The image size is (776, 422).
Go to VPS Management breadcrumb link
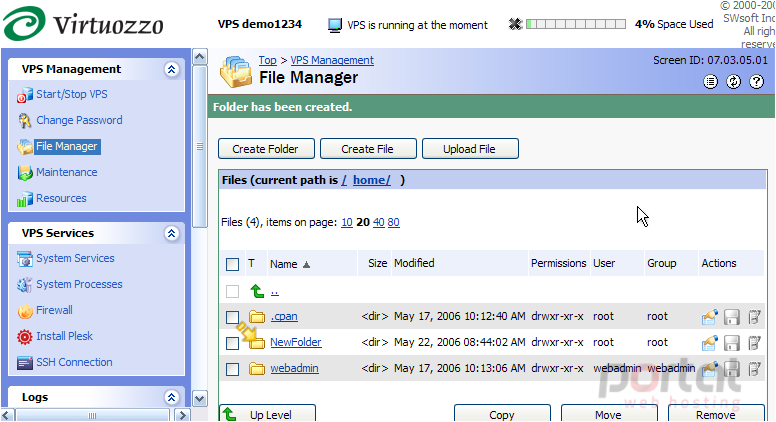click(332, 60)
